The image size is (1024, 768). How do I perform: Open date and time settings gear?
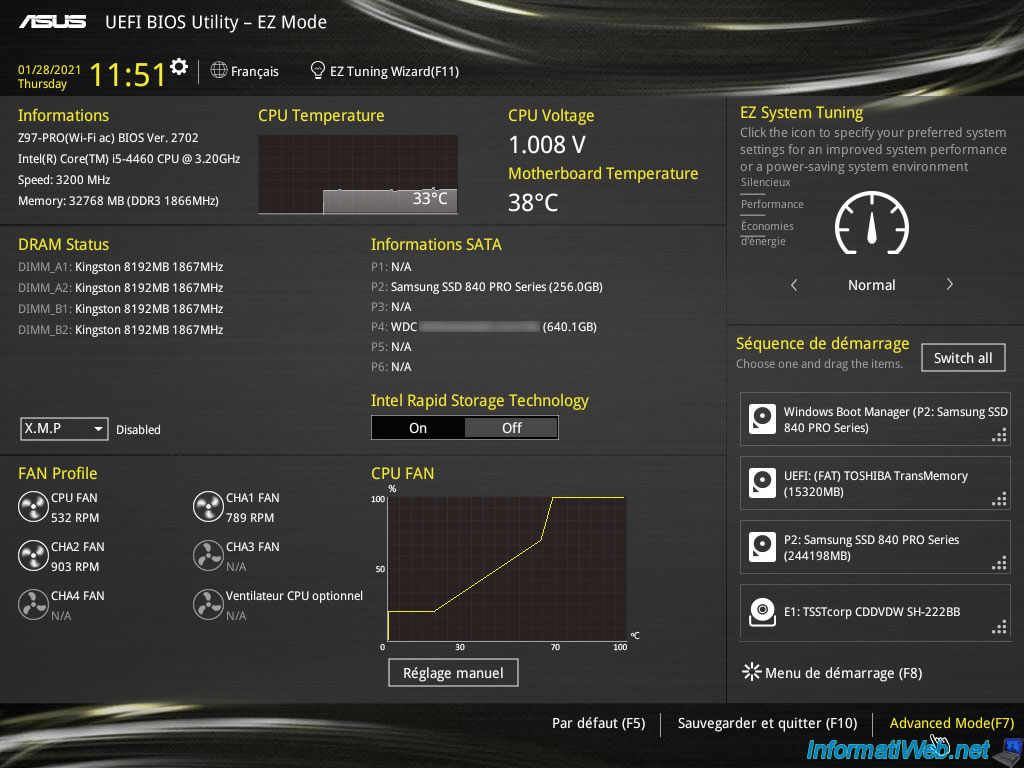tap(178, 66)
